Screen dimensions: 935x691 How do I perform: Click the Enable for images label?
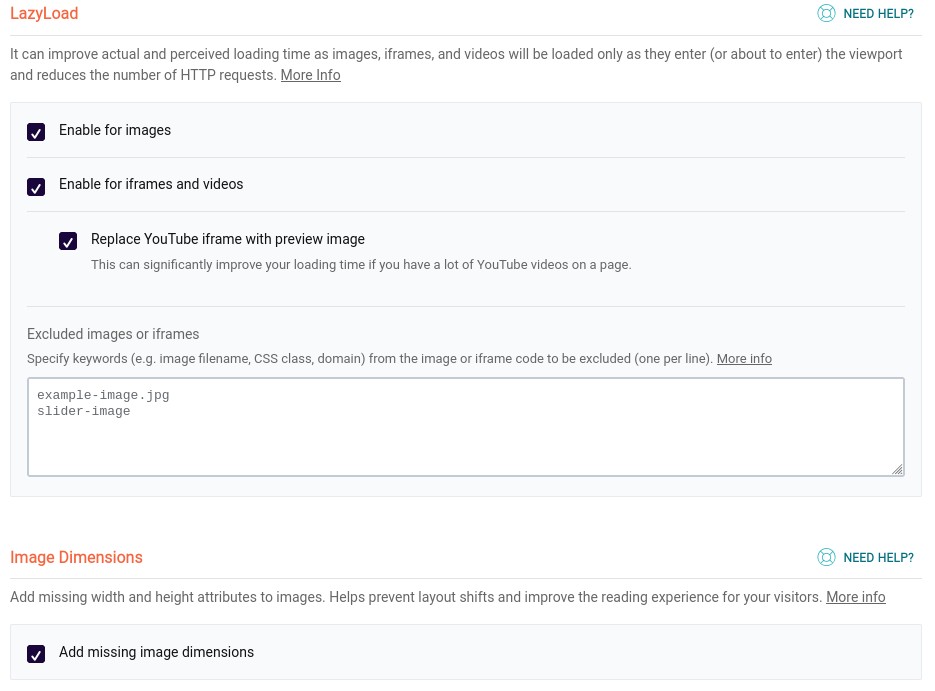(114, 130)
